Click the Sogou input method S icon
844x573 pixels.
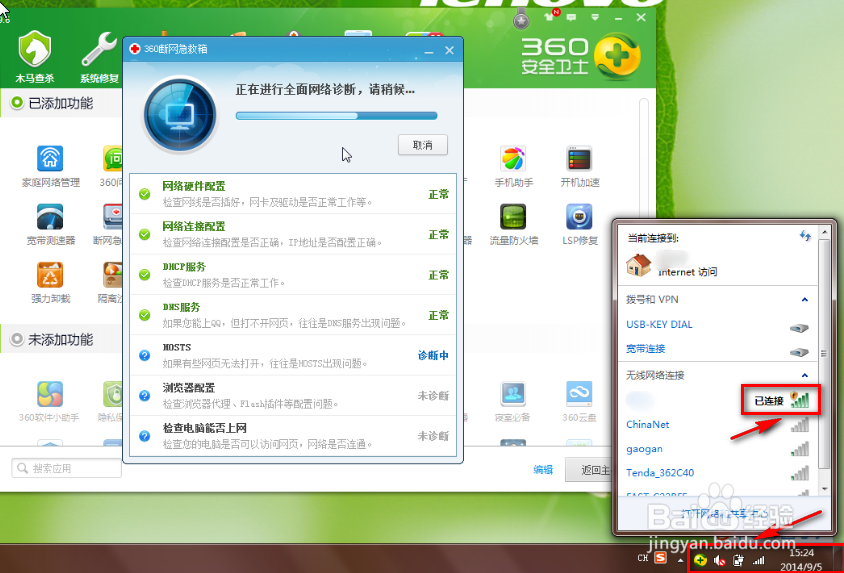point(660,557)
